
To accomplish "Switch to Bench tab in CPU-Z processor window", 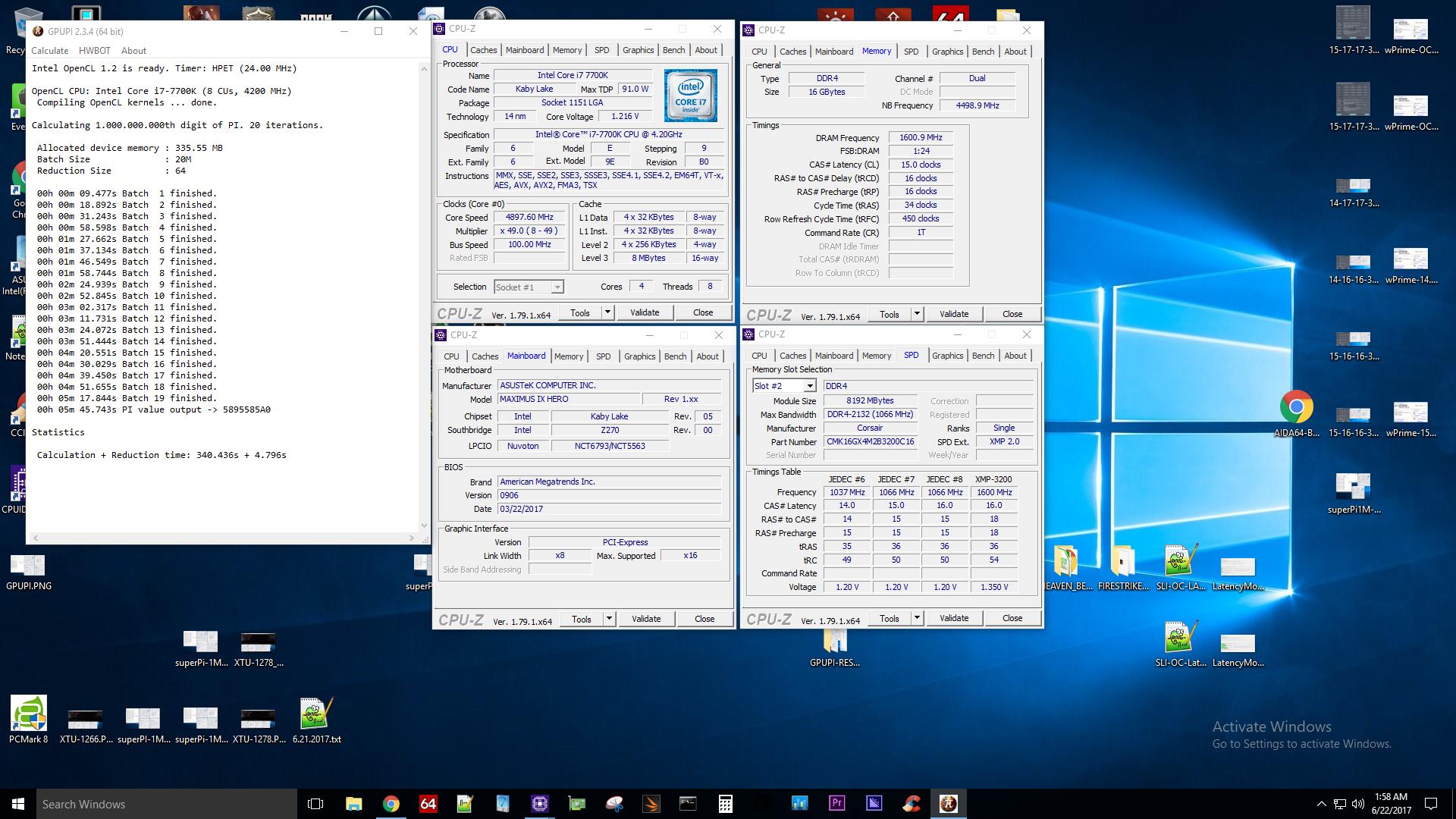I will coord(673,50).
